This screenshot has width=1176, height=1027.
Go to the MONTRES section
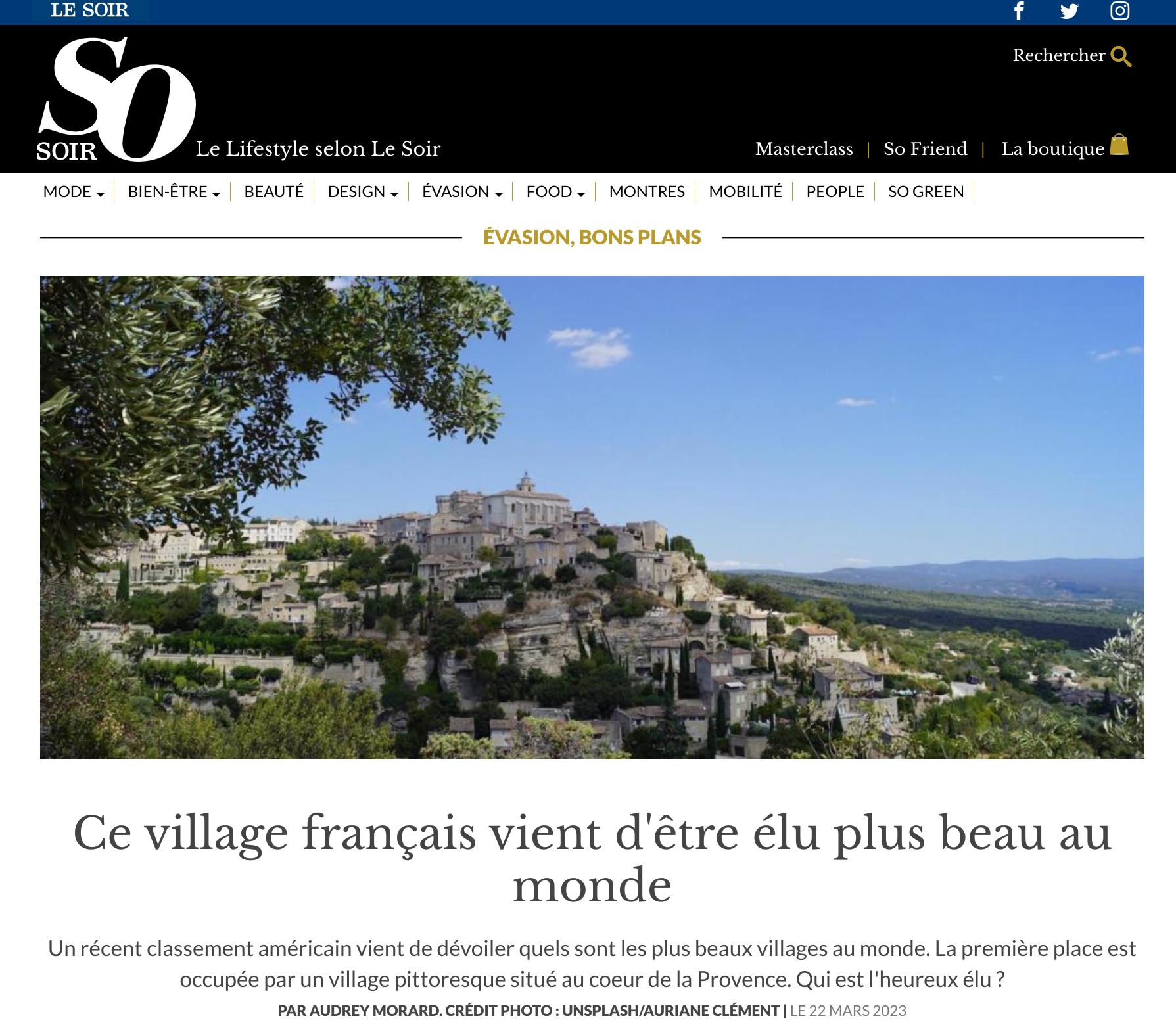pyautogui.click(x=647, y=192)
